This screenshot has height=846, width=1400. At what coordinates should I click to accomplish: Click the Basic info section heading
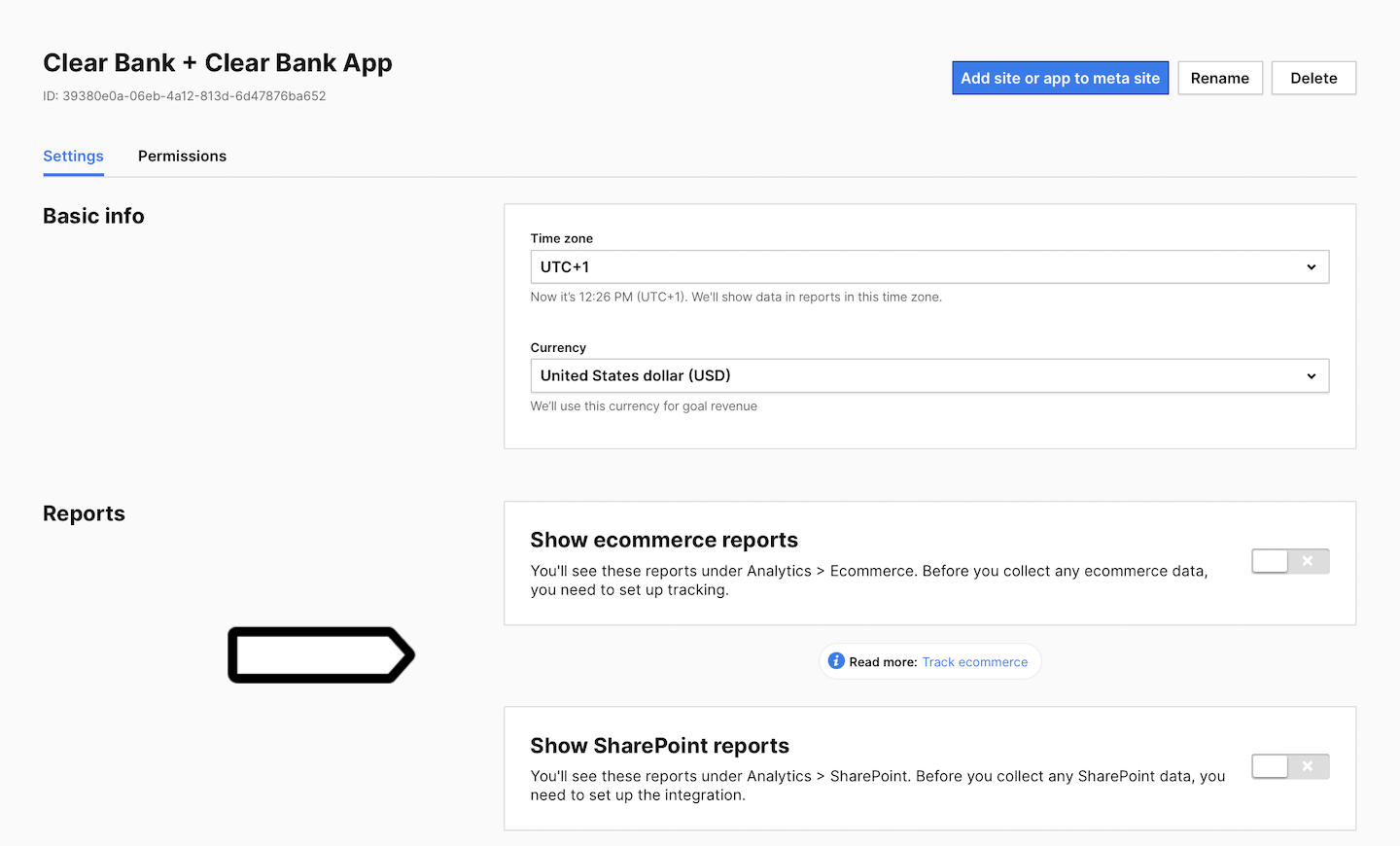click(x=93, y=216)
